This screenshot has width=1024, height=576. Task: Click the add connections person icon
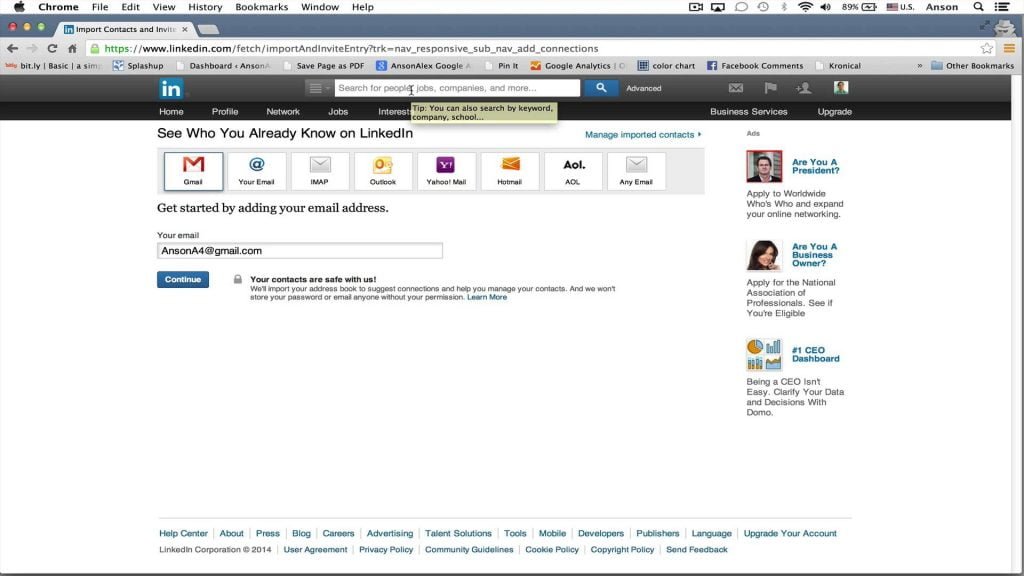click(x=804, y=88)
